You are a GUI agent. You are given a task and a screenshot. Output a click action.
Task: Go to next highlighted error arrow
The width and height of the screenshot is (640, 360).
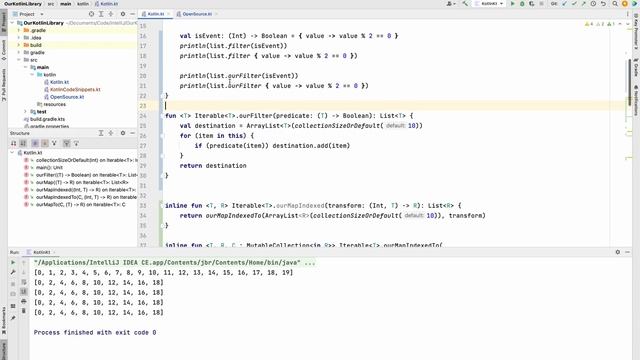[628, 24]
